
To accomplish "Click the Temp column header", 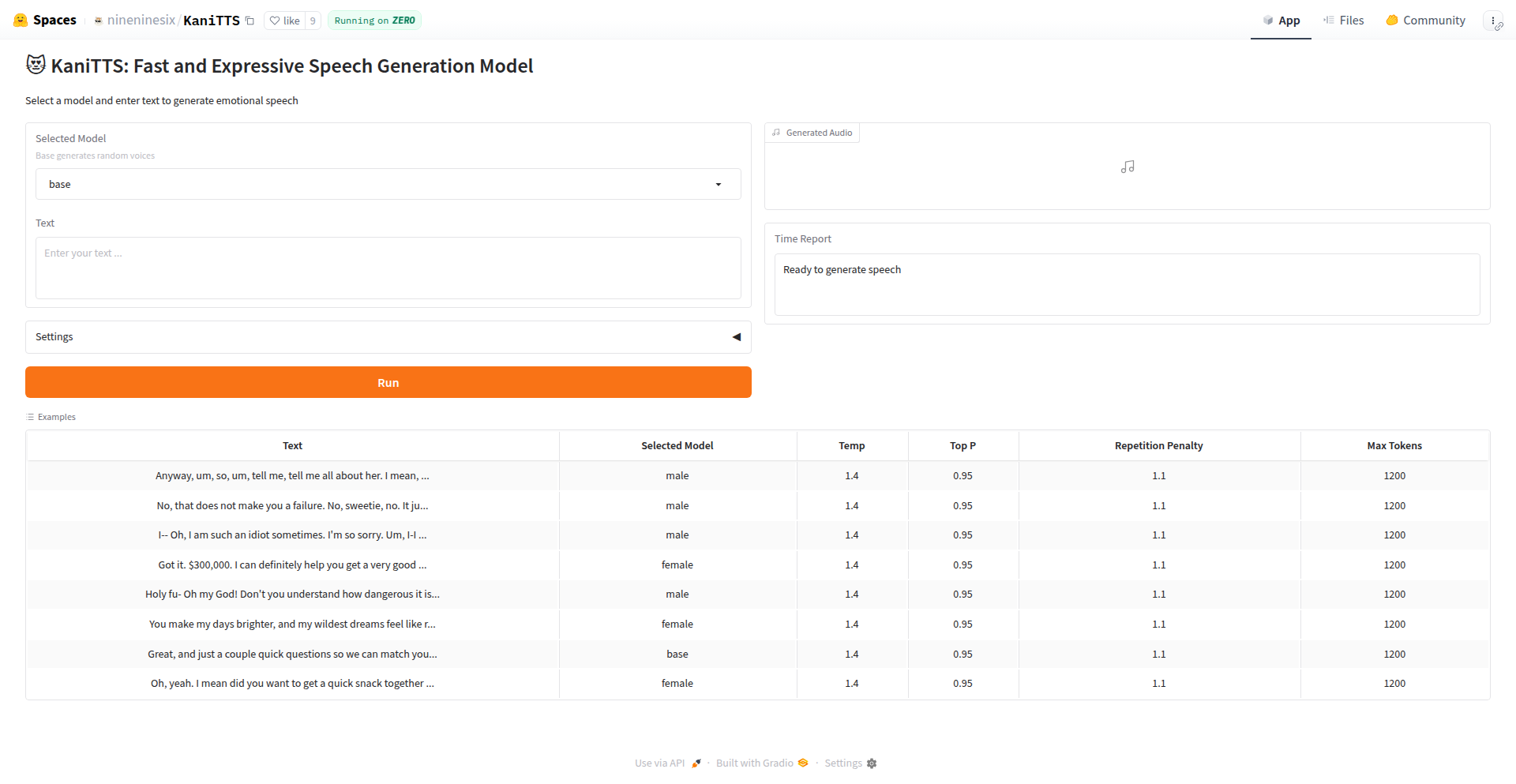I will pyautogui.click(x=852, y=445).
